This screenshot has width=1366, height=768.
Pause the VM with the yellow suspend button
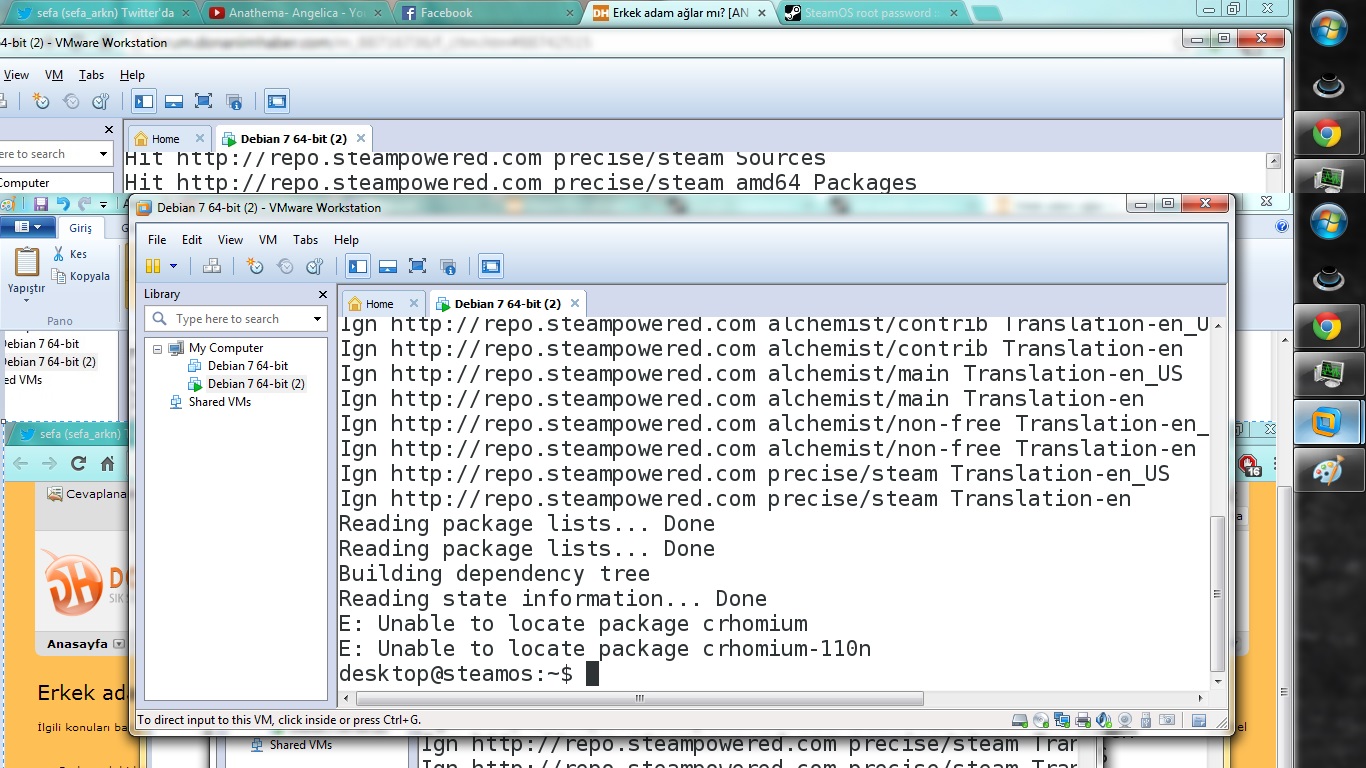[x=153, y=266]
